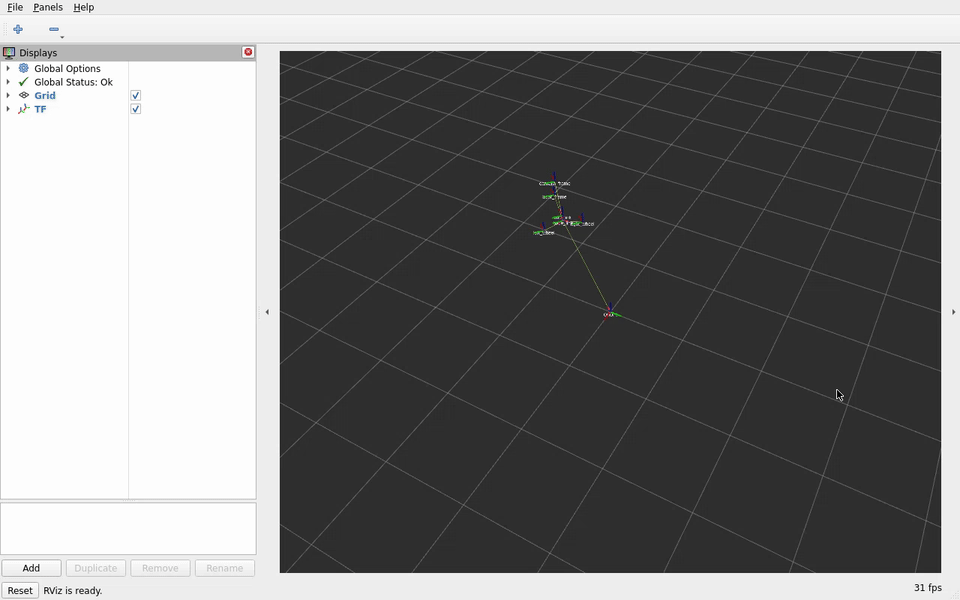Click the blue minus toolbar icon

coord(54,29)
